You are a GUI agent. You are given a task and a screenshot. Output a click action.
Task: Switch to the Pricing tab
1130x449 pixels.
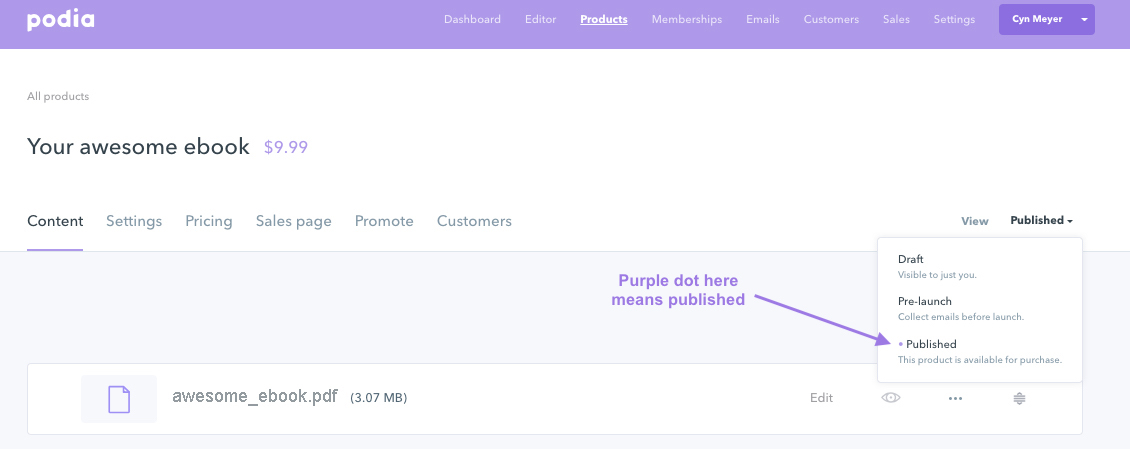pyautogui.click(x=209, y=221)
